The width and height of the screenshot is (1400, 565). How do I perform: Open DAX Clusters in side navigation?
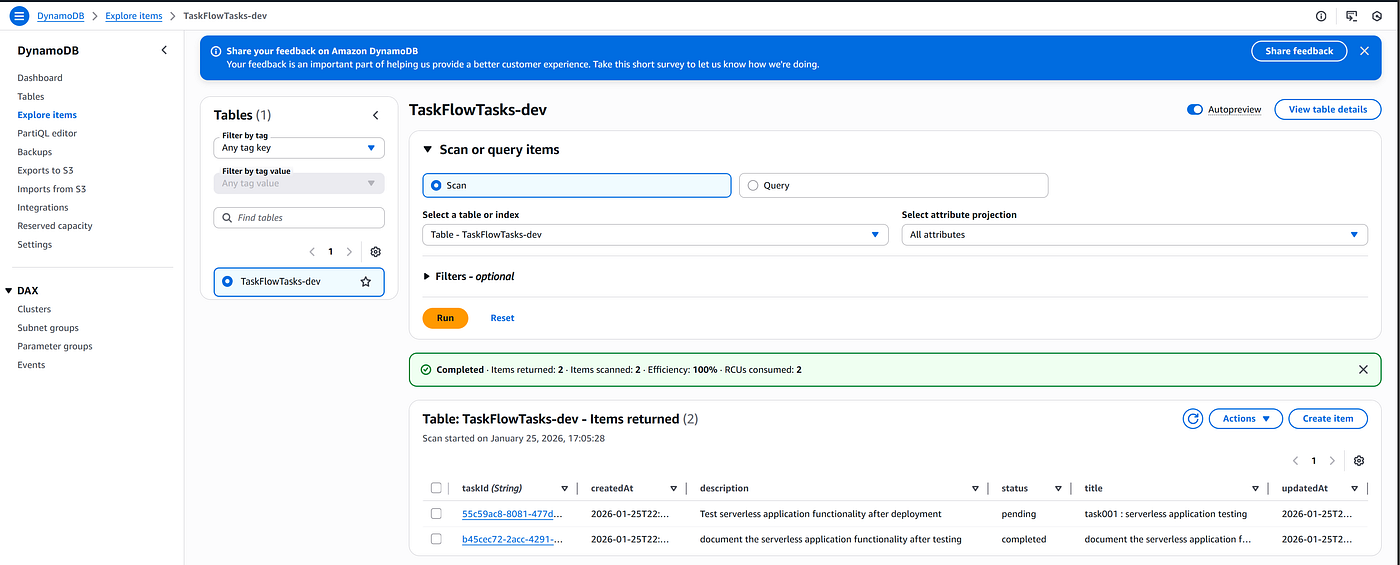coord(34,309)
